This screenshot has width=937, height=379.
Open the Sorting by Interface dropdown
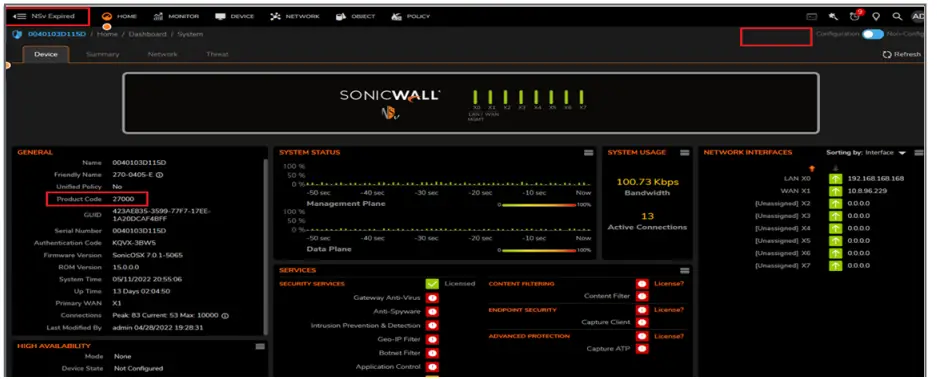(x=866, y=153)
